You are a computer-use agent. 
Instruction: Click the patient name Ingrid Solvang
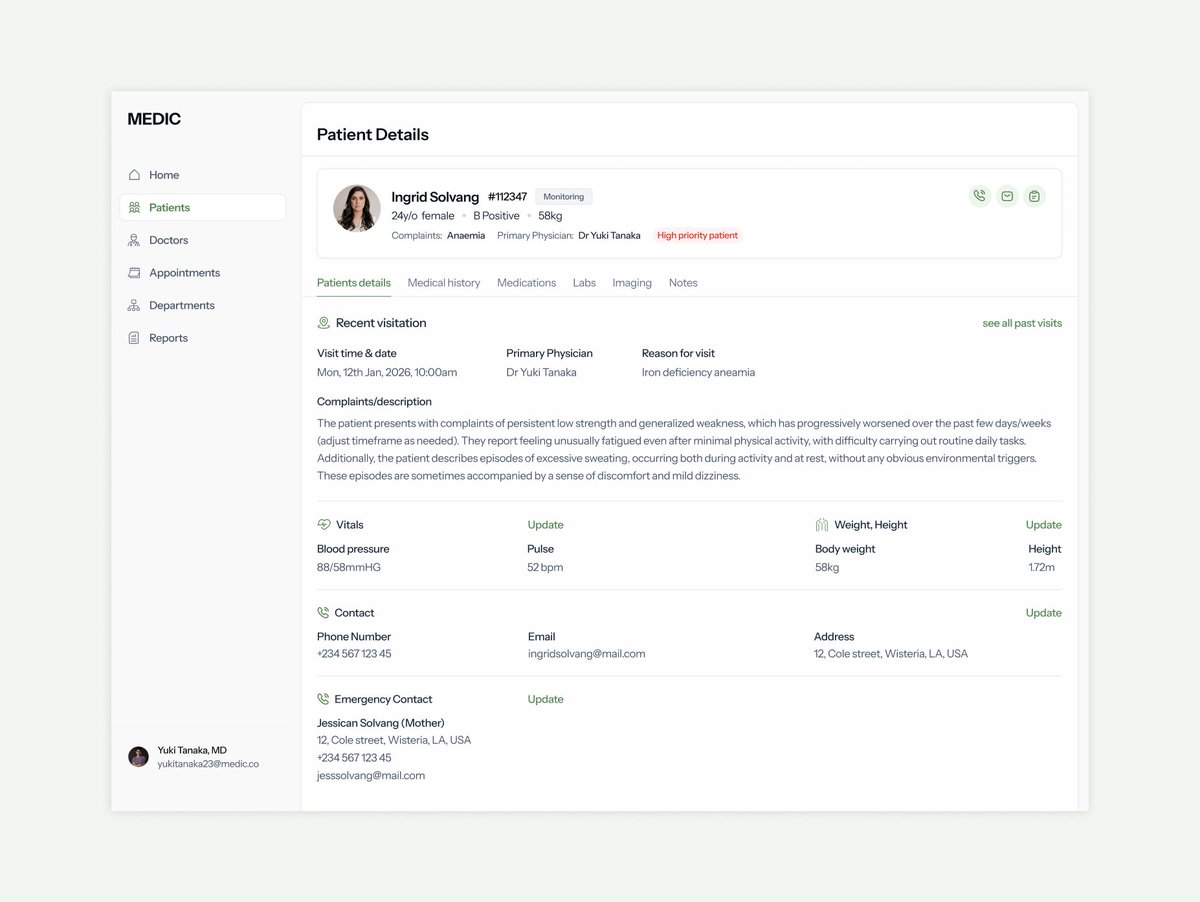coord(435,197)
